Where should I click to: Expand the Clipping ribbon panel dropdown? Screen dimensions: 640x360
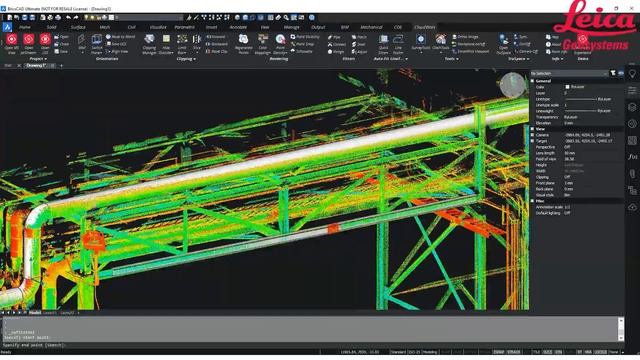click(186, 59)
